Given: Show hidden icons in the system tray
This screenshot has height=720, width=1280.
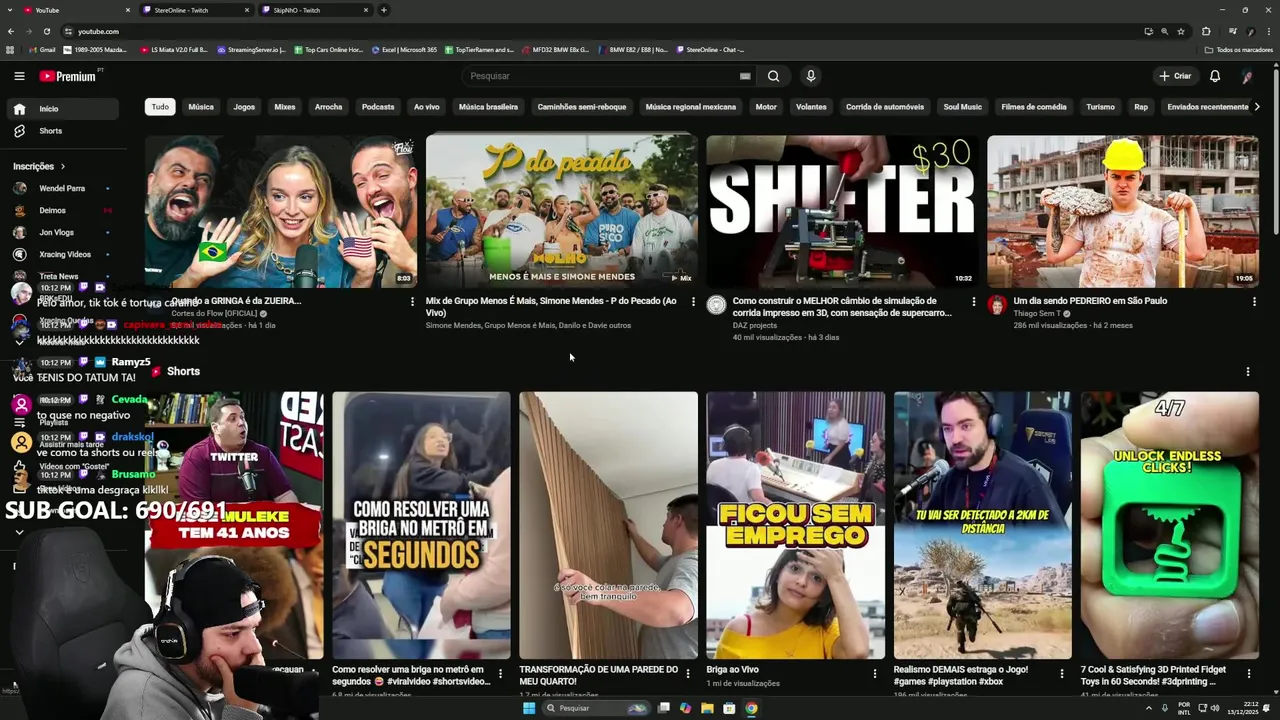Looking at the screenshot, I should point(1148,708).
